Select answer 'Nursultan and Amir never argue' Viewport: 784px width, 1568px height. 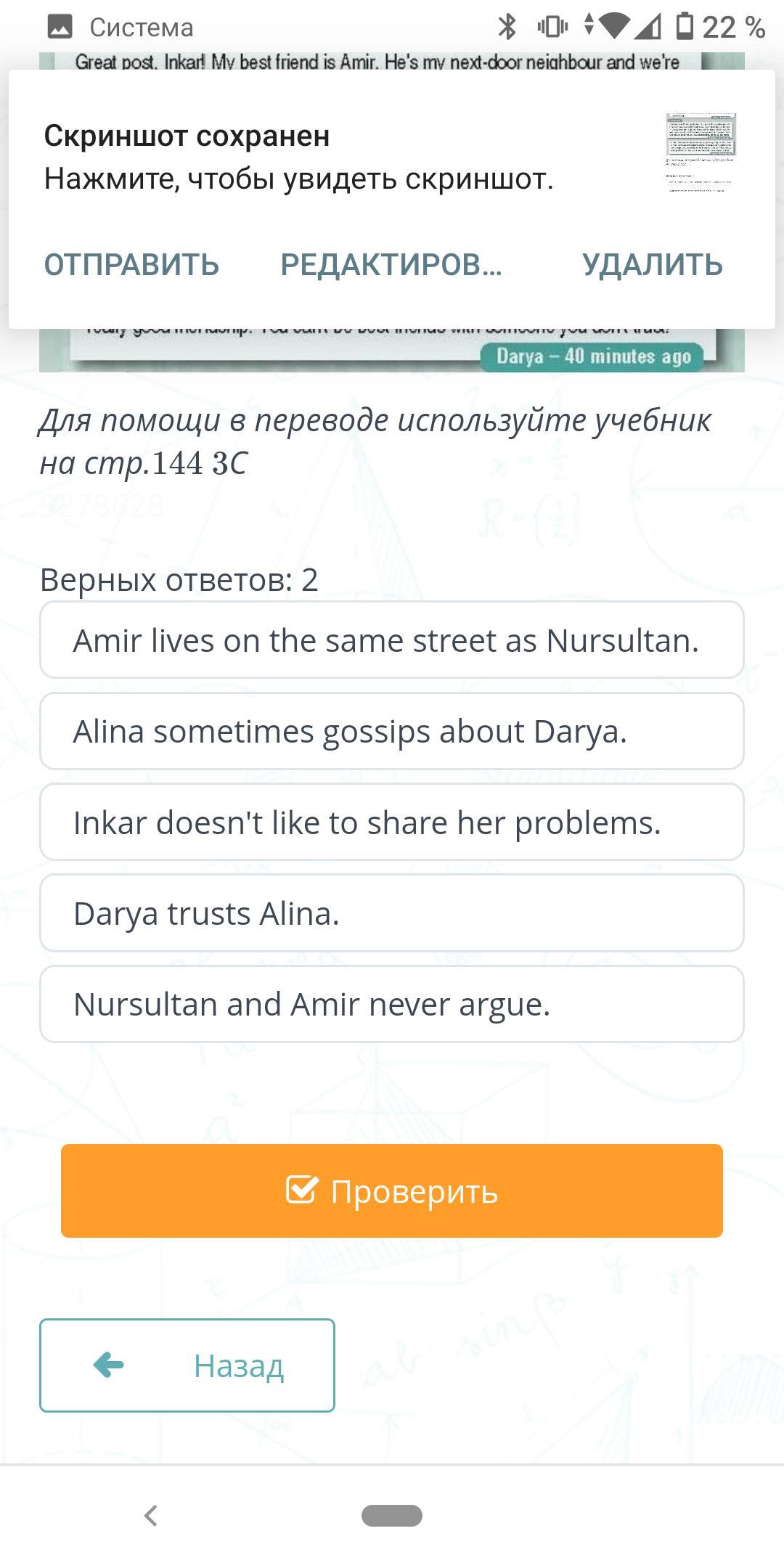(392, 1004)
